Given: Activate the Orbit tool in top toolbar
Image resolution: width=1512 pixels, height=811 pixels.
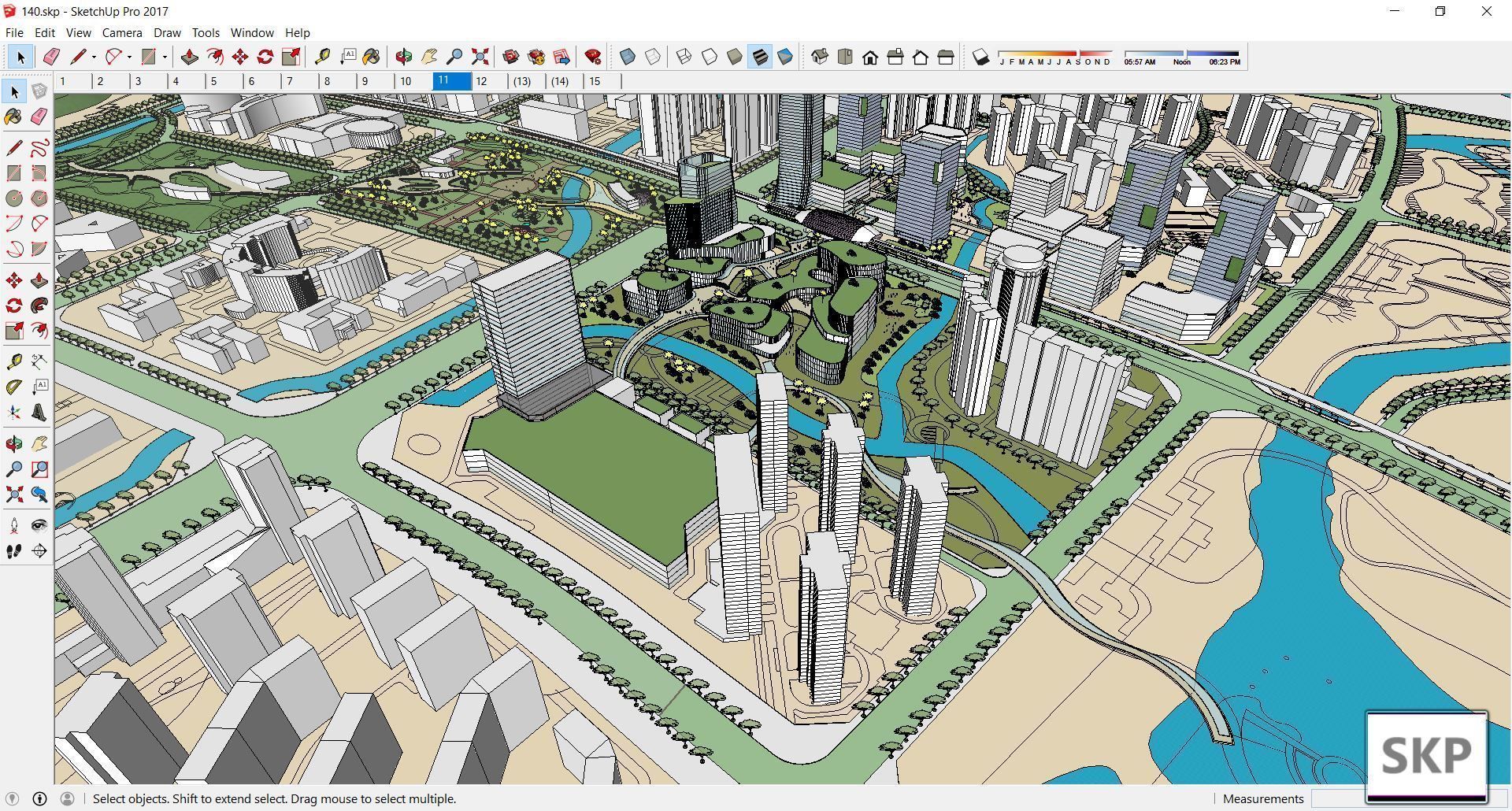Looking at the screenshot, I should click(x=404, y=57).
